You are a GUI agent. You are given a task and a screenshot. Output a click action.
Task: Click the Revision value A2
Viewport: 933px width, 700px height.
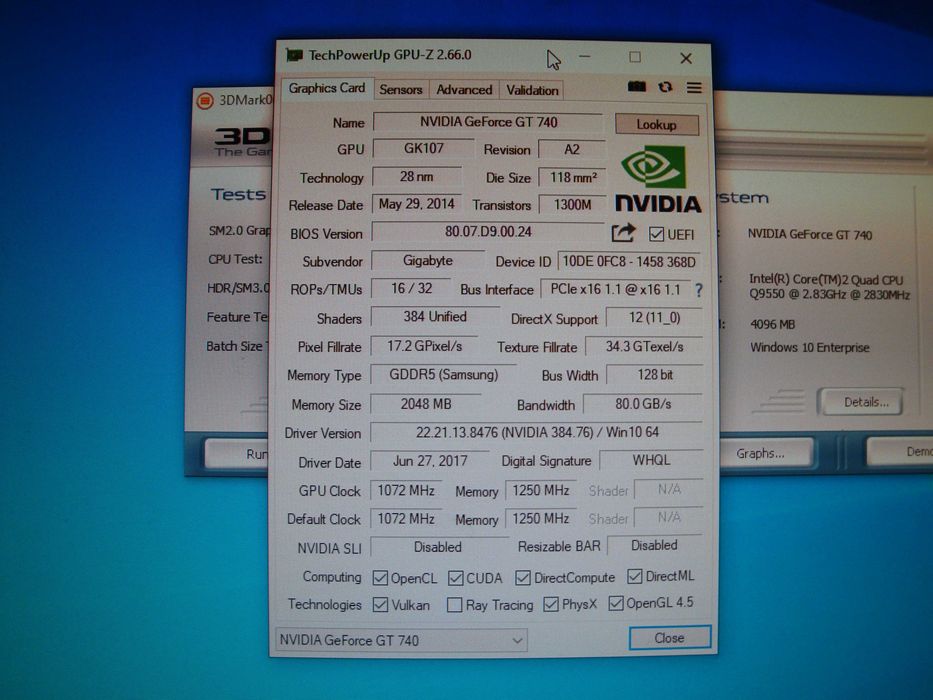[571, 149]
